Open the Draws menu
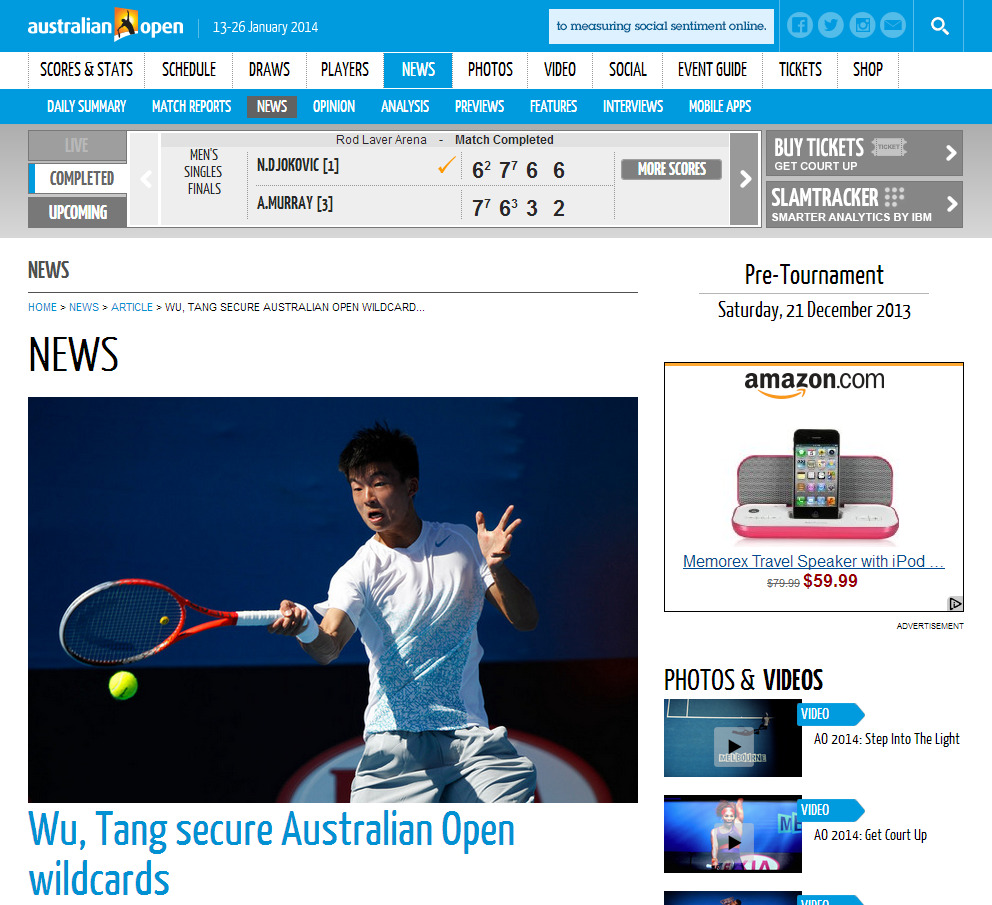The height and width of the screenshot is (905, 992). 270,70
